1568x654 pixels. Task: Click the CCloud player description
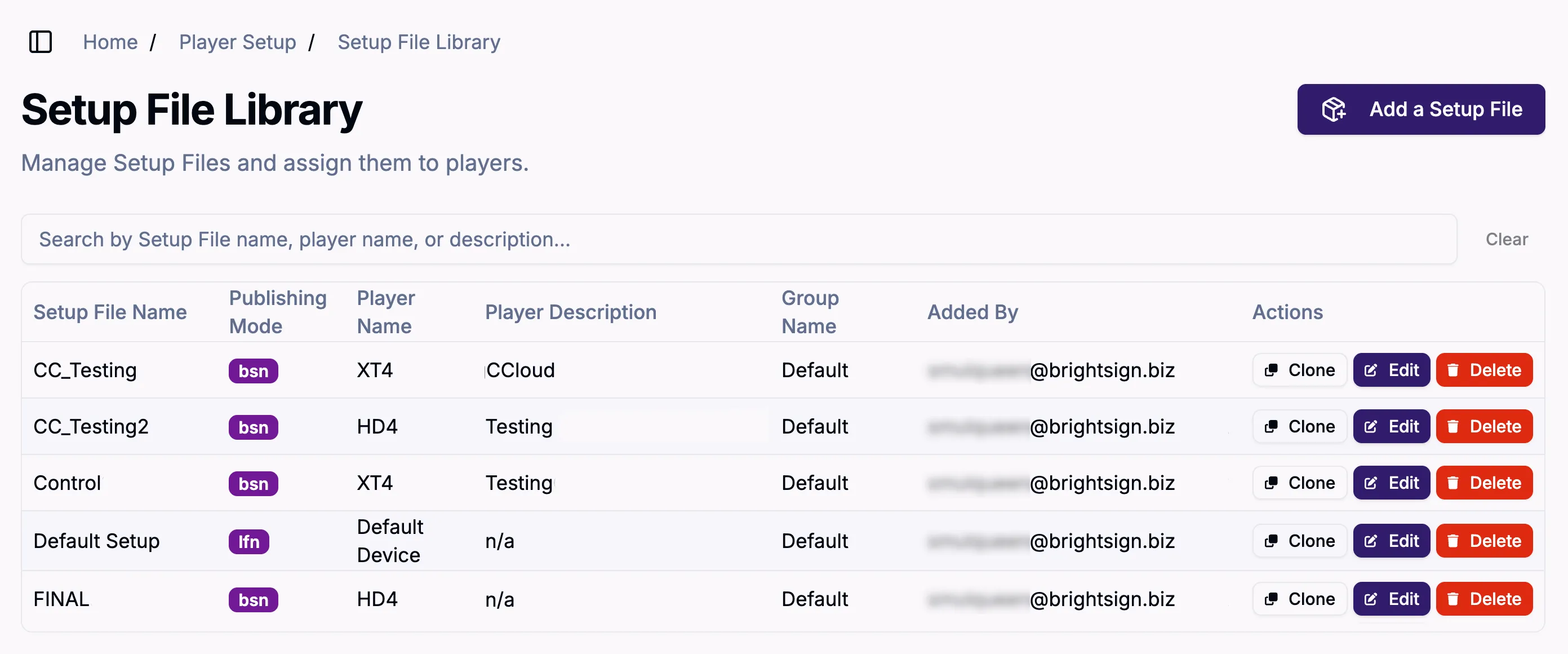click(x=520, y=370)
